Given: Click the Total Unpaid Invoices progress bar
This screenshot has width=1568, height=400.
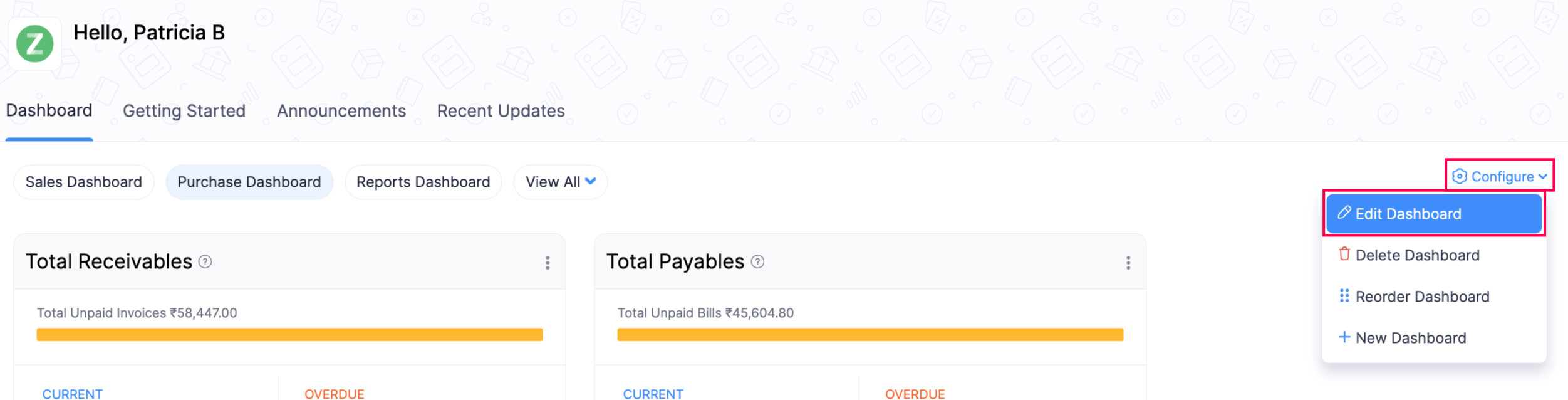Looking at the screenshot, I should (x=289, y=335).
